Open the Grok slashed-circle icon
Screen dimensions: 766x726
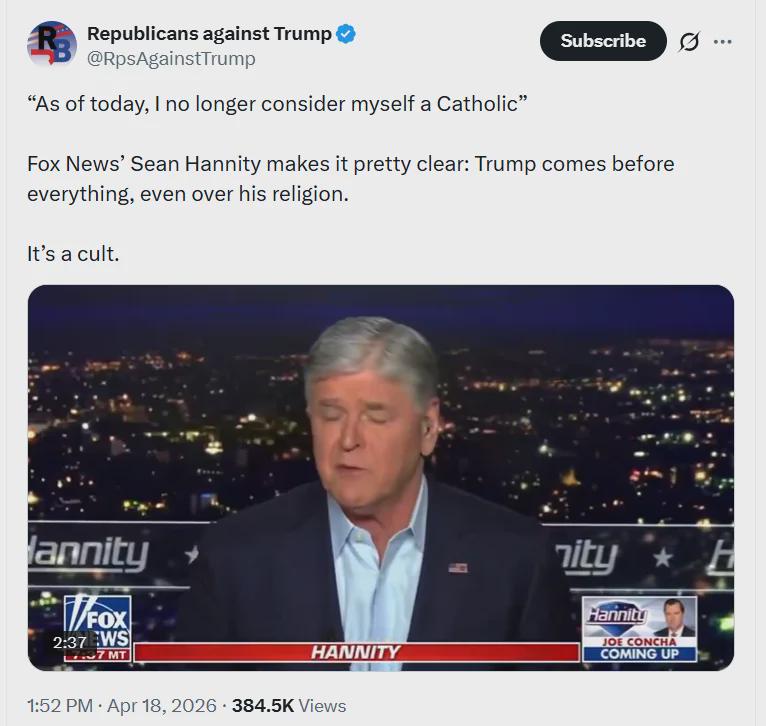click(689, 42)
